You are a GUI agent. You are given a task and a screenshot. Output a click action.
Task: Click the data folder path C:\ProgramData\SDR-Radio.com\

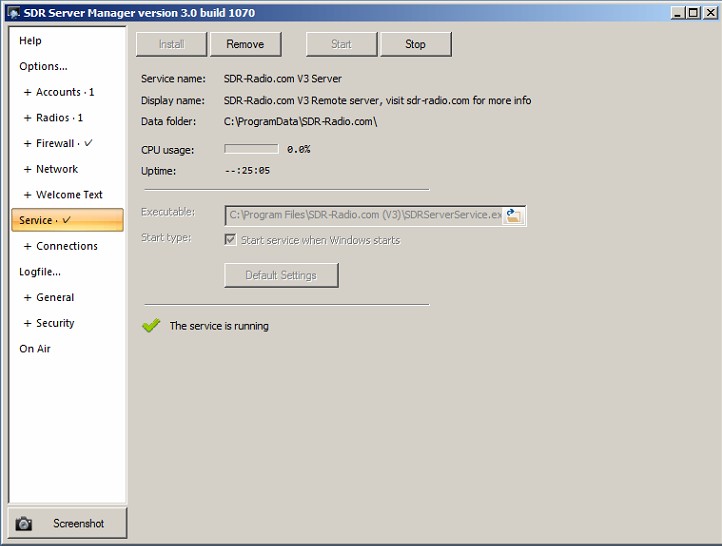click(301, 122)
